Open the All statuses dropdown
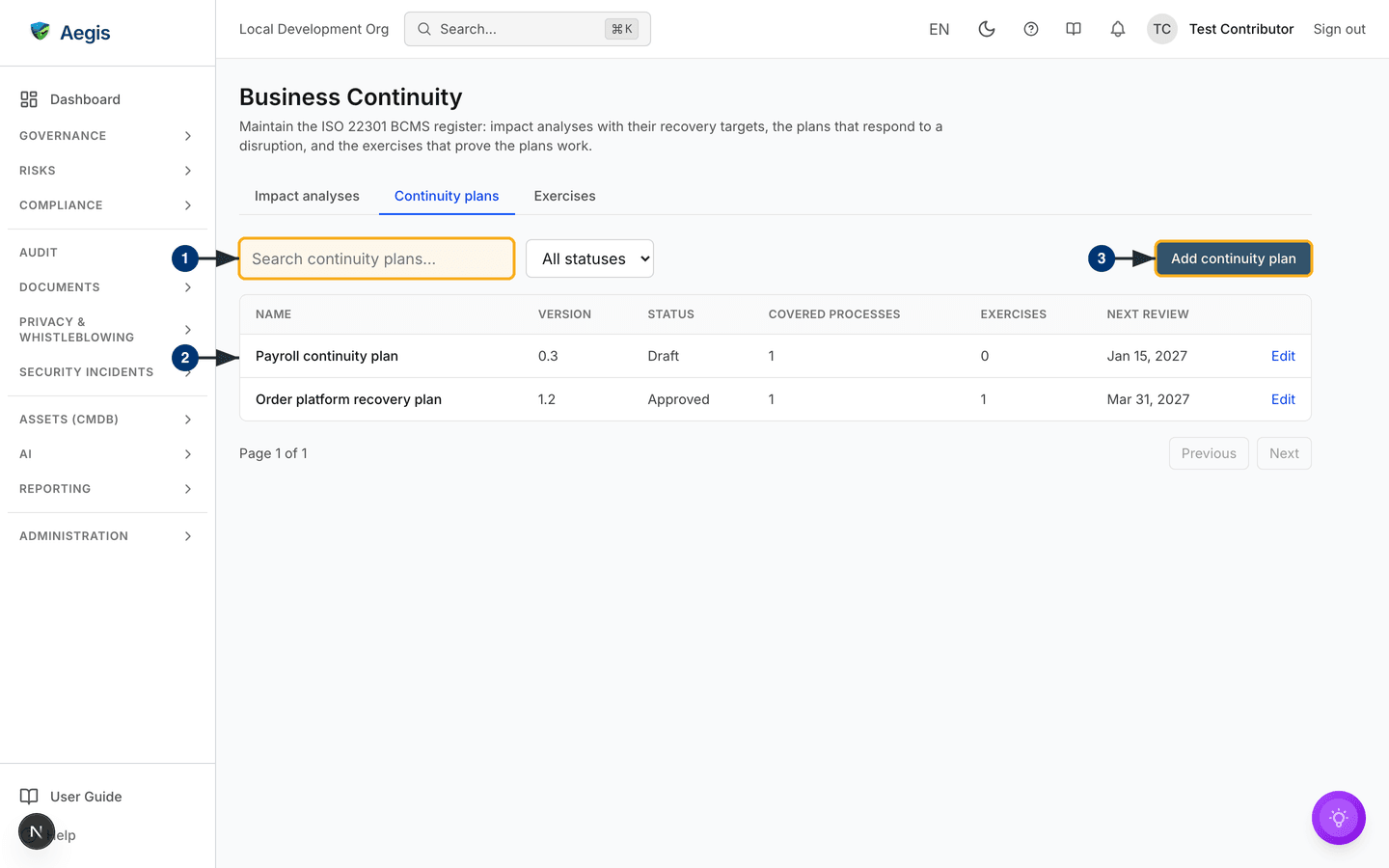Viewport: 1389px width, 868px height. [x=589, y=258]
